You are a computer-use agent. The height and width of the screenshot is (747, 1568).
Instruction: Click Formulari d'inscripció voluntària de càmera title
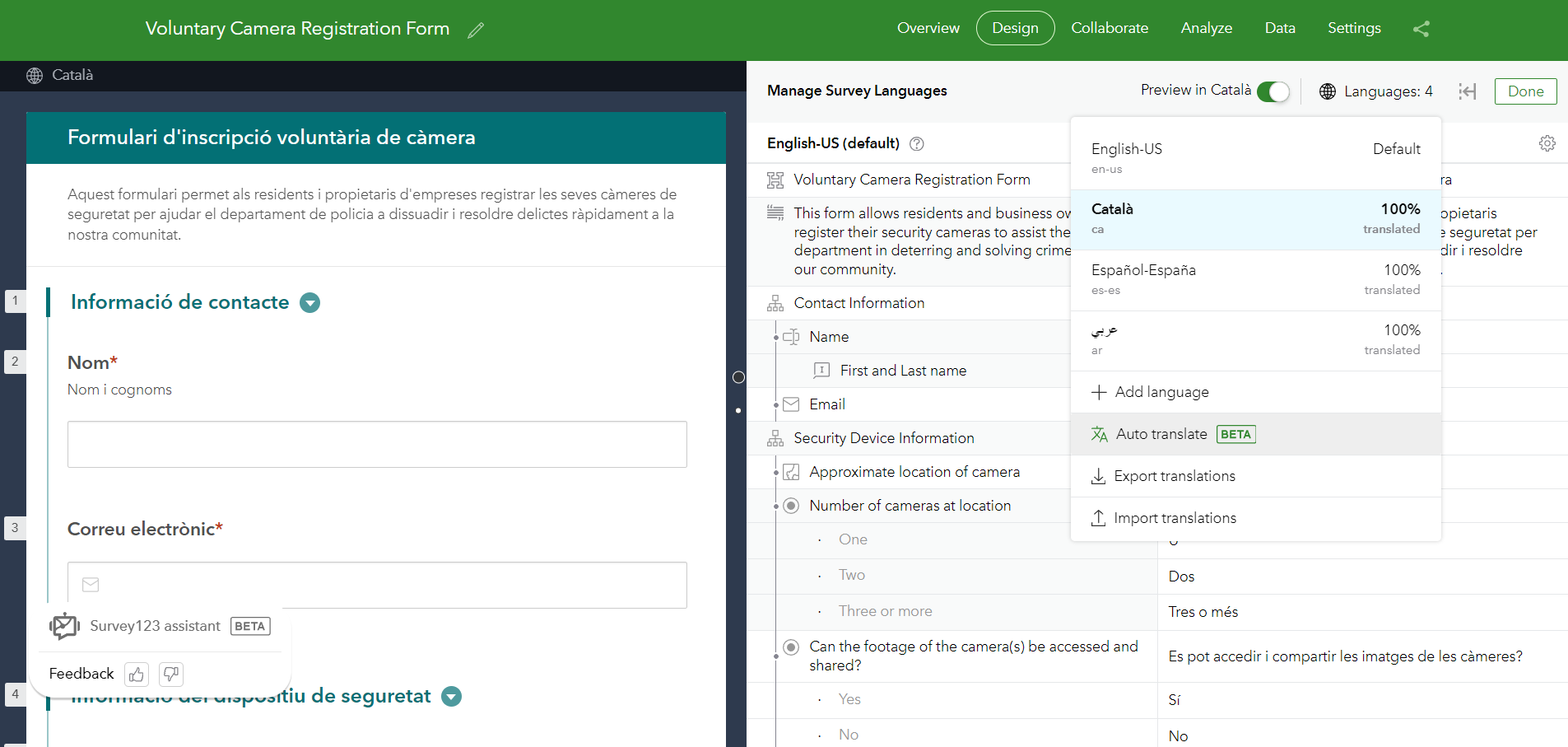[271, 138]
